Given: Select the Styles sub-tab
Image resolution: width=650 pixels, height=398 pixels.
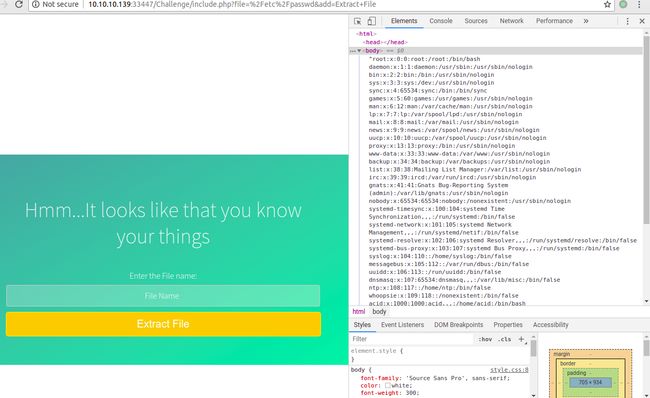Looking at the screenshot, I should [362, 325].
